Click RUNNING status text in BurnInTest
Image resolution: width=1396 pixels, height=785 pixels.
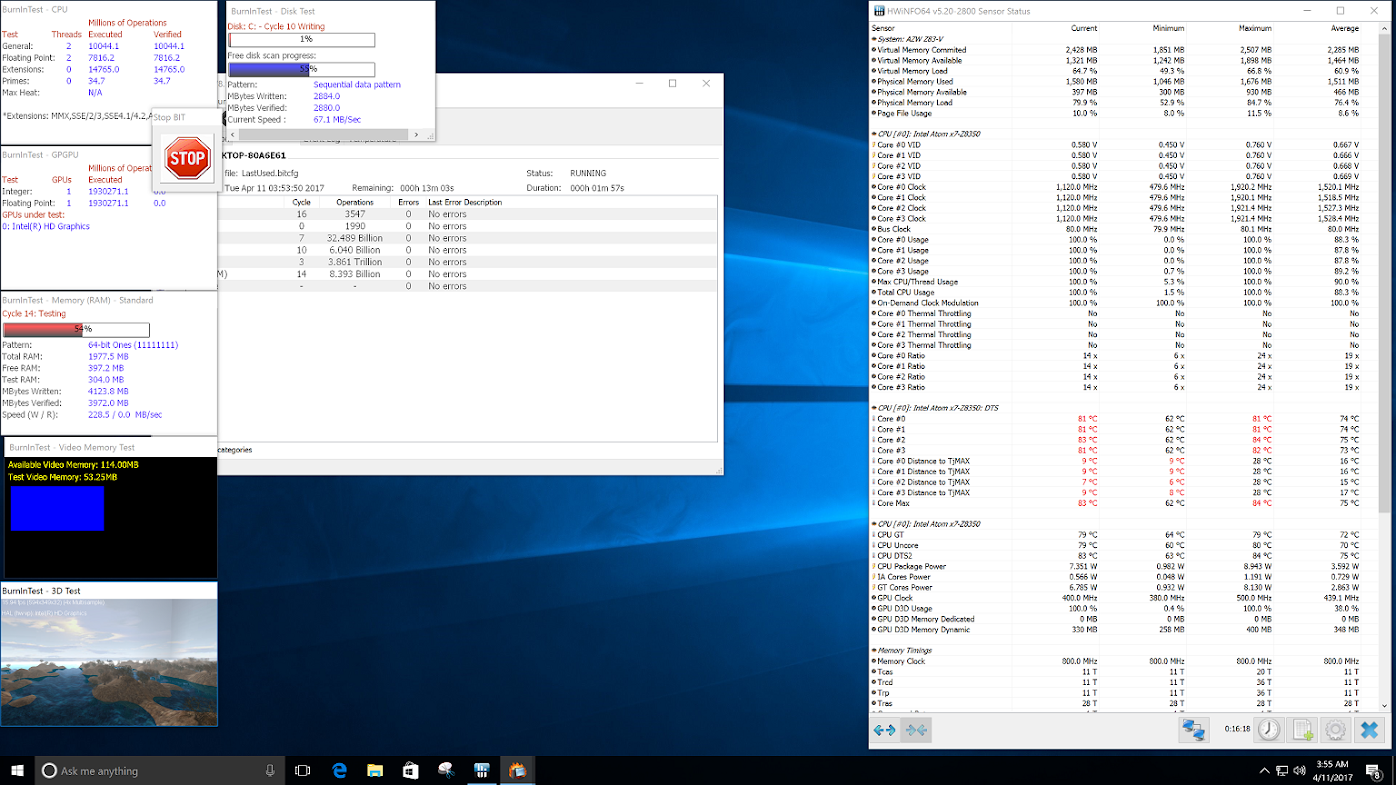tap(588, 174)
